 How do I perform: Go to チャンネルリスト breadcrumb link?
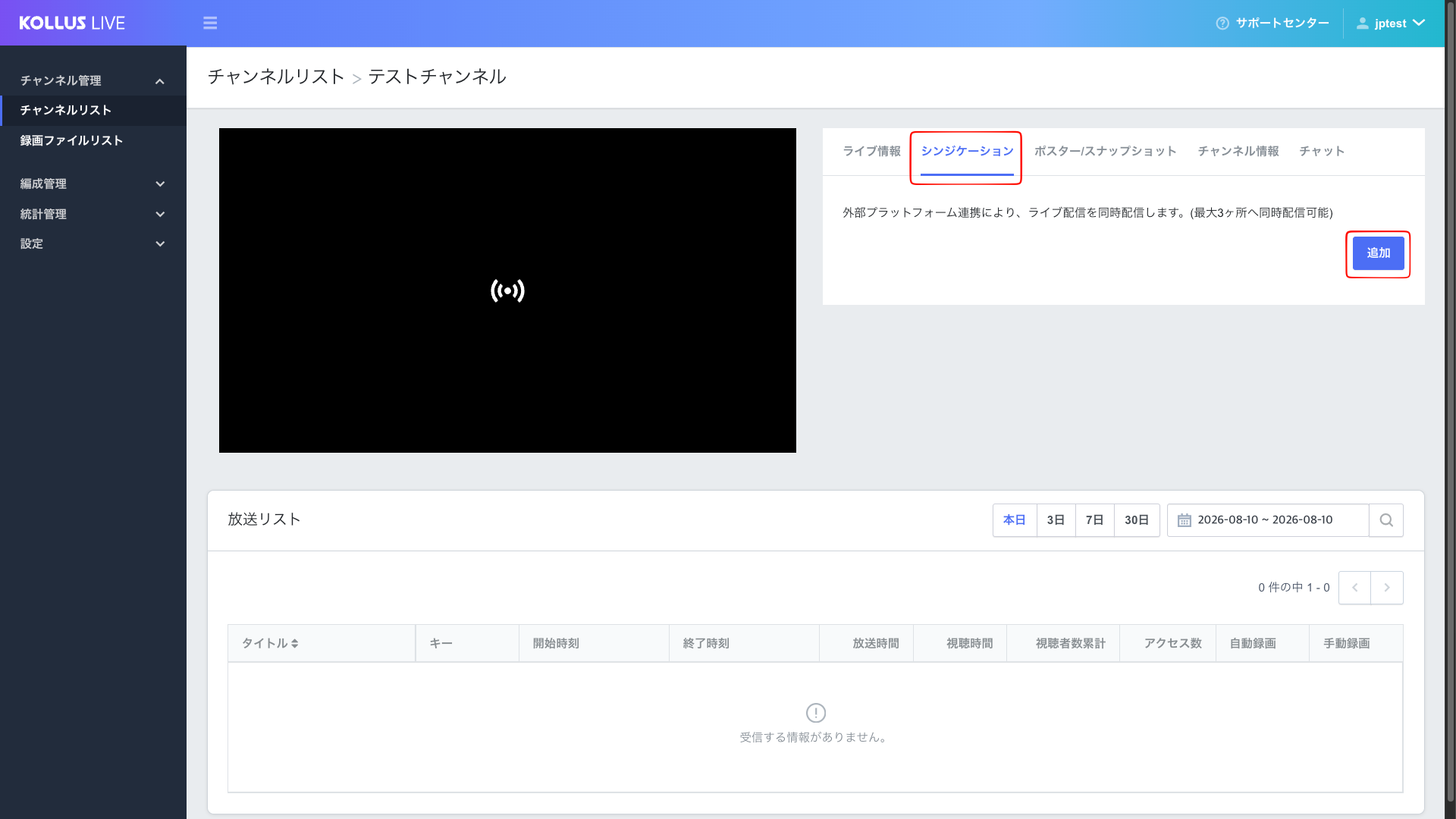pyautogui.click(x=276, y=77)
